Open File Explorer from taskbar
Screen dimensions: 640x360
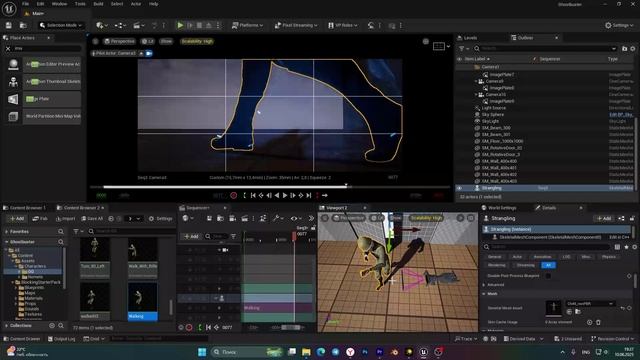point(306,352)
